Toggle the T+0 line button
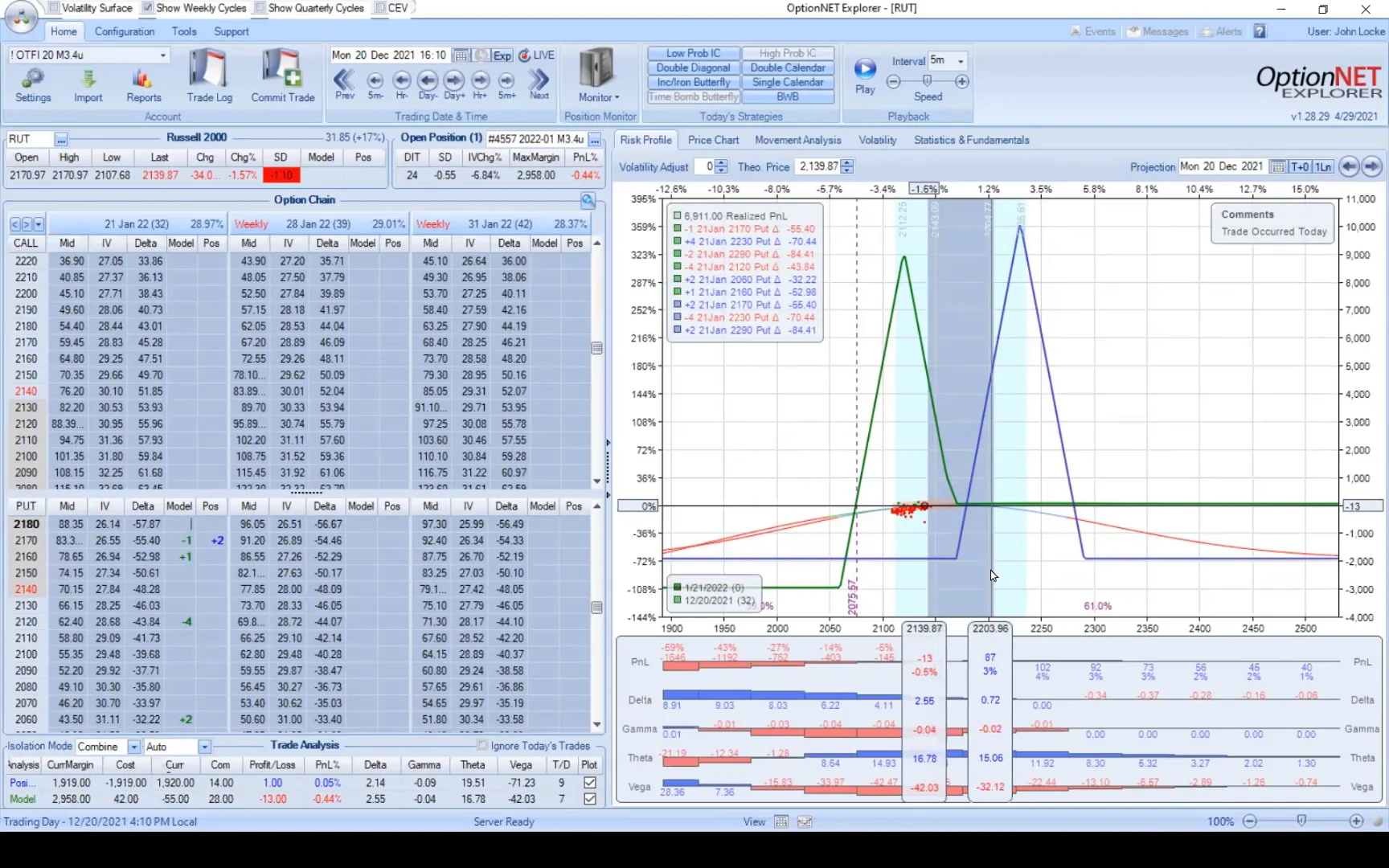The image size is (1389, 868). click(1300, 166)
